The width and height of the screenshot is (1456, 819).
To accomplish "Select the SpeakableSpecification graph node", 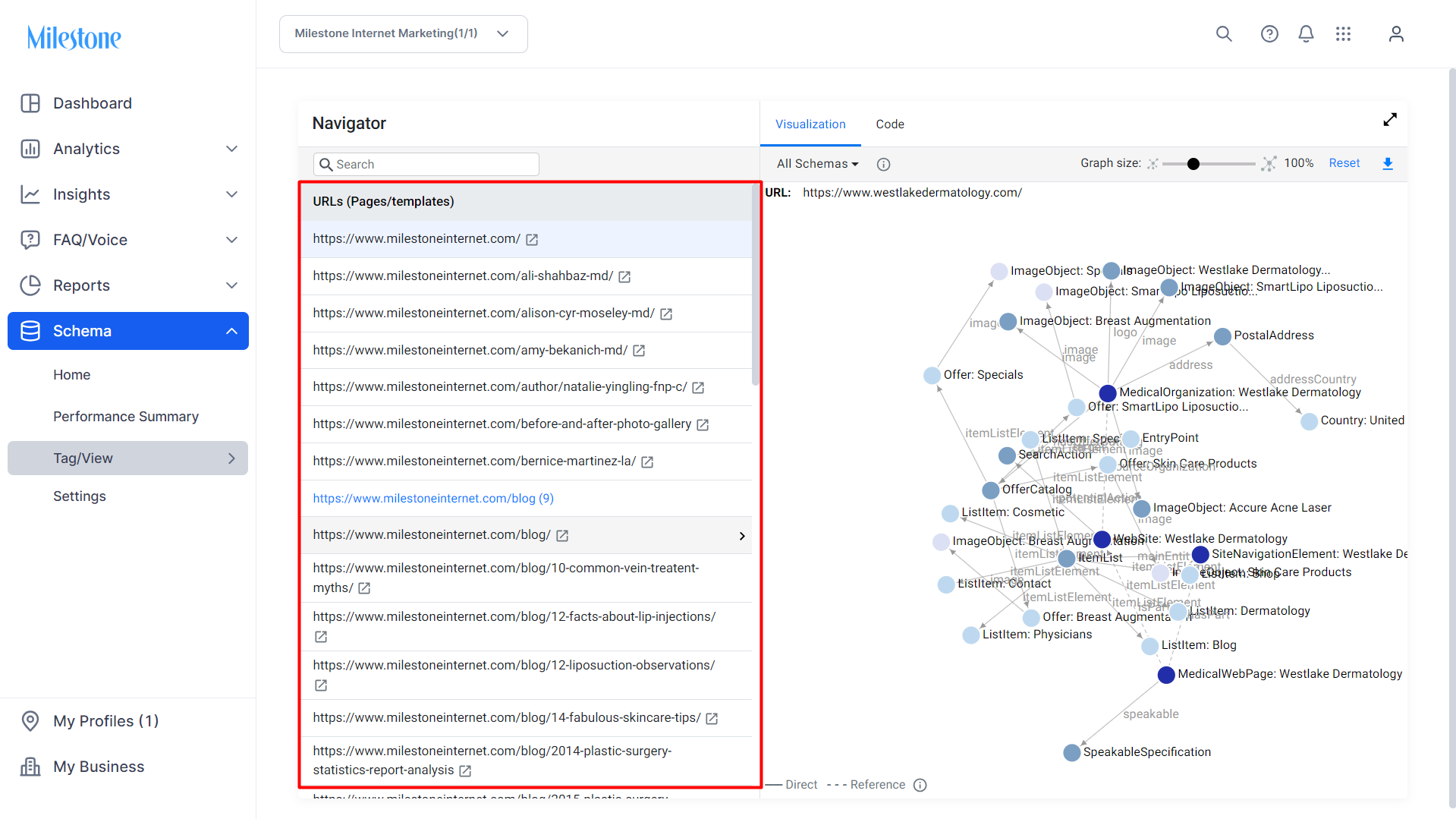I will (1072, 753).
